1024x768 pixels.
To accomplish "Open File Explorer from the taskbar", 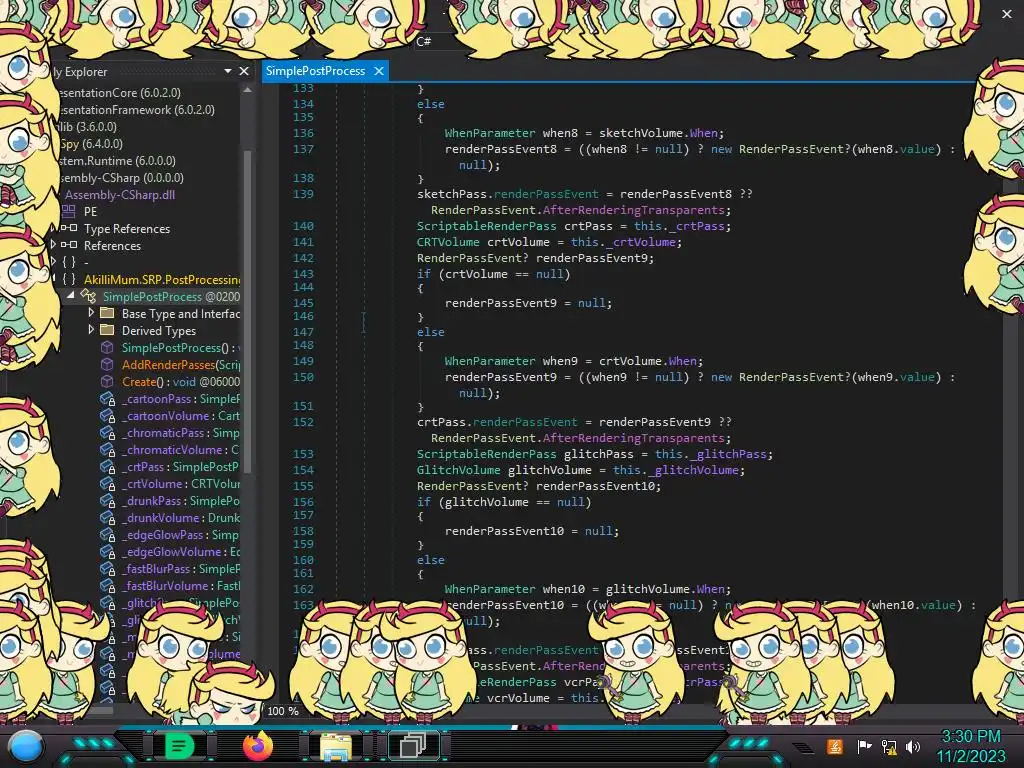I will coord(336,746).
